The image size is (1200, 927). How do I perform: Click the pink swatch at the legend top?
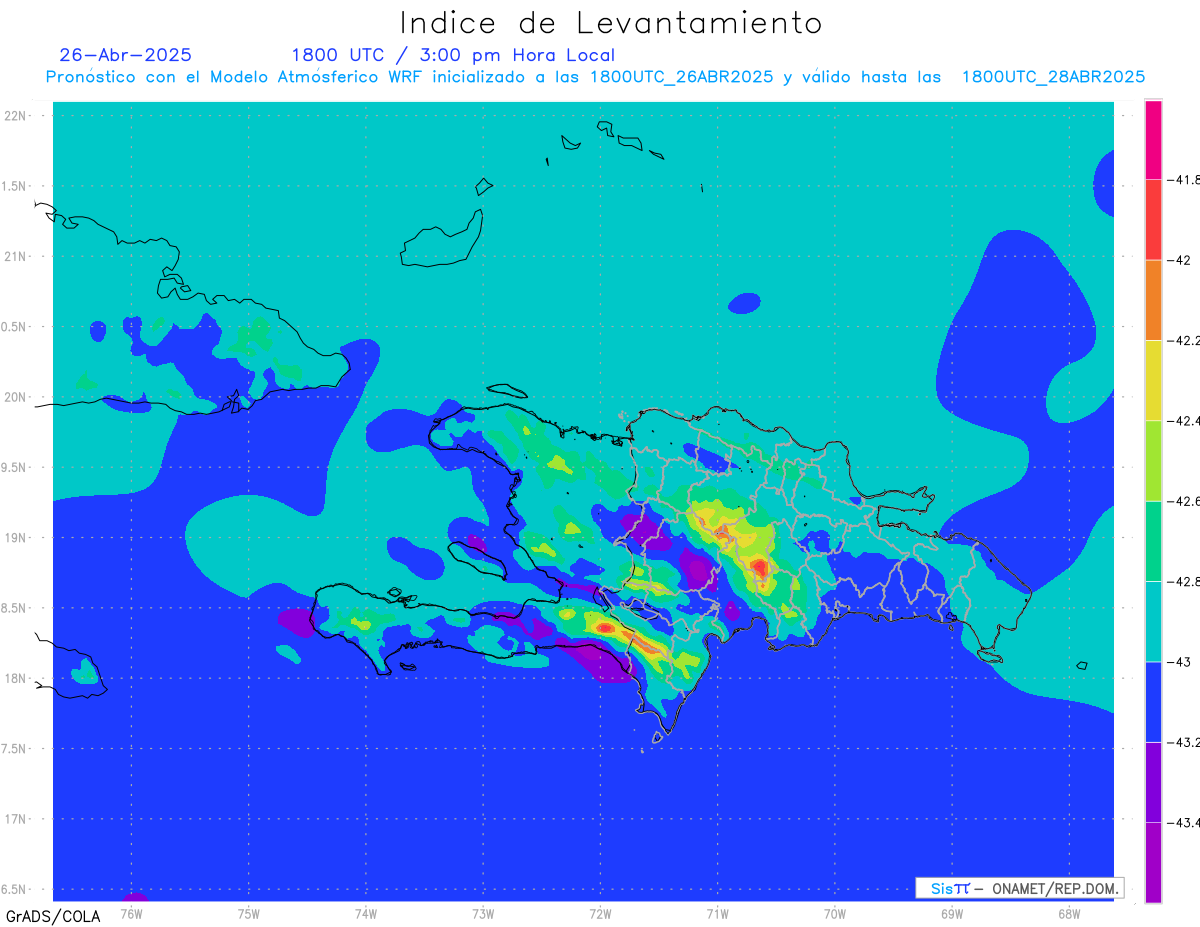1153,140
